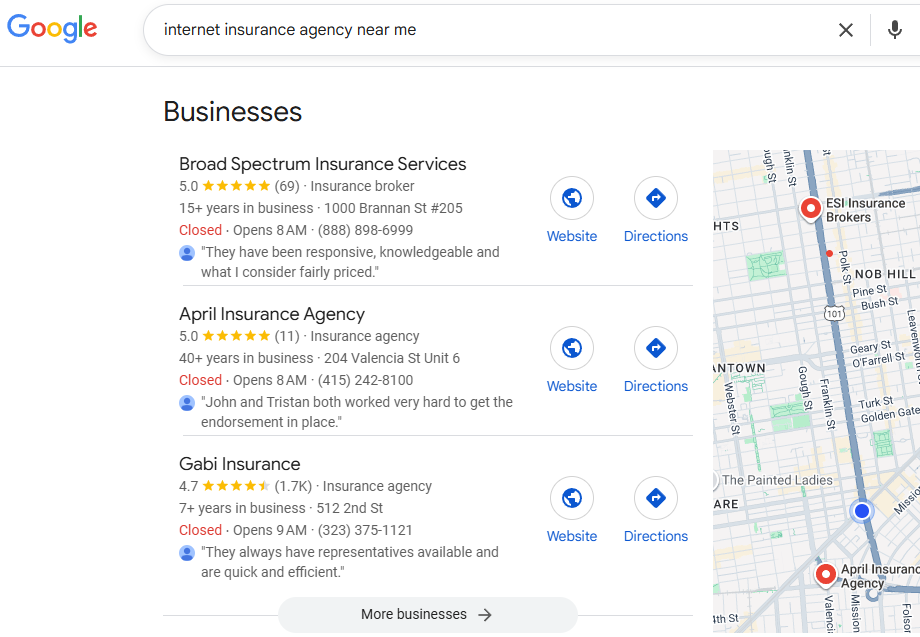The image size is (920, 637).
Task: Open Broad Spectrum Insurance Services listing
Action: (322, 164)
